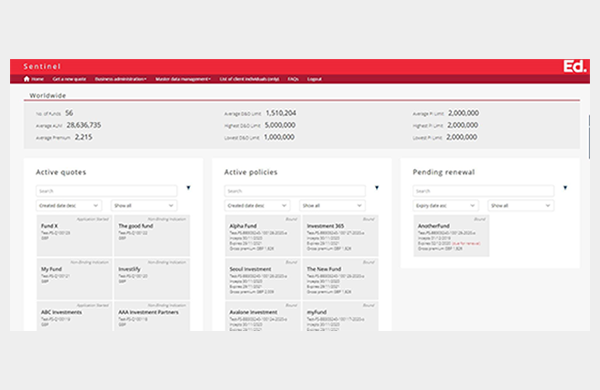Click Logout in navigation bar
The height and width of the screenshot is (390, 600).
pos(314,79)
